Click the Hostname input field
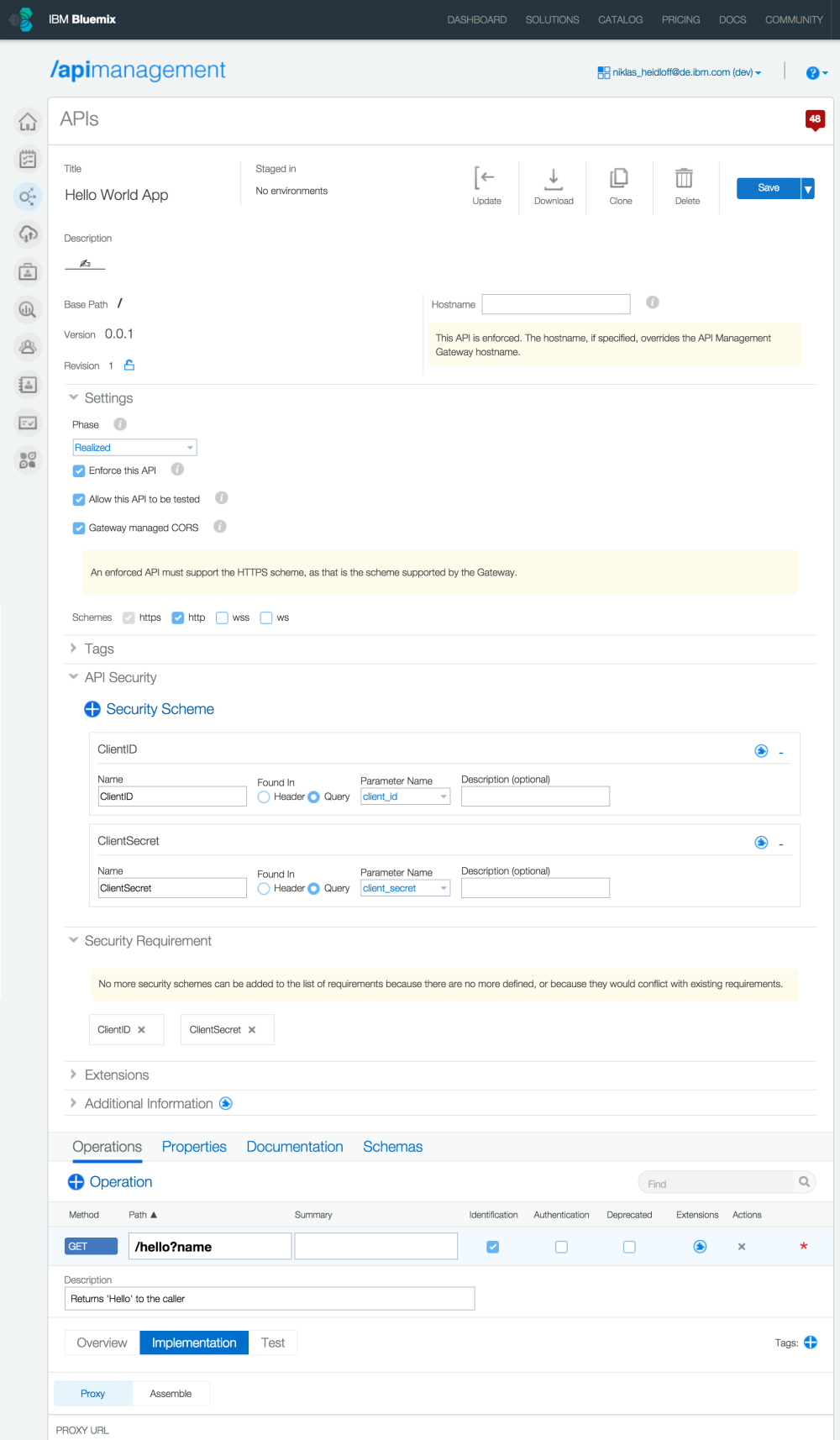This screenshot has height=1440, width=840. (x=555, y=304)
